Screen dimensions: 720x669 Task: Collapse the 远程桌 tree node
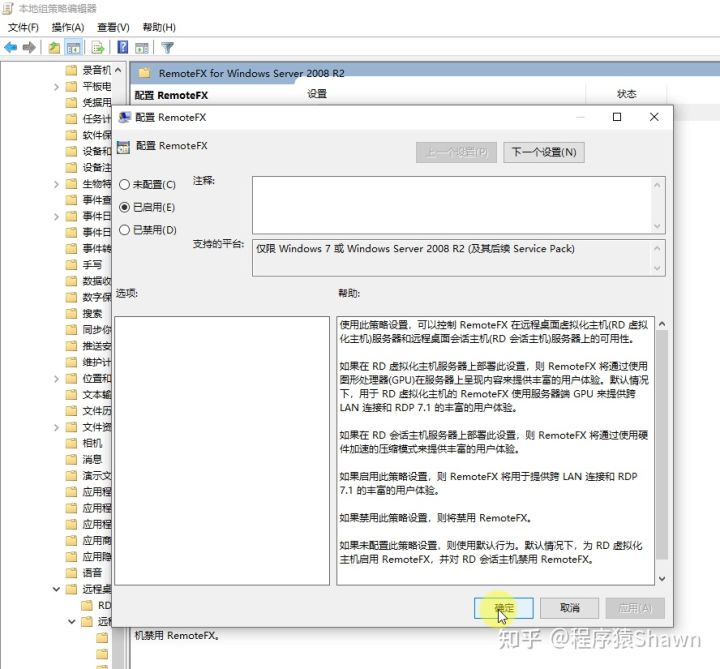[x=56, y=589]
